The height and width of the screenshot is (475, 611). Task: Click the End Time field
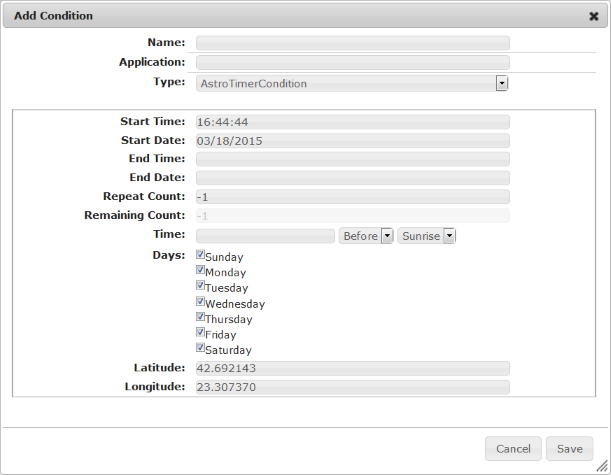point(352,159)
